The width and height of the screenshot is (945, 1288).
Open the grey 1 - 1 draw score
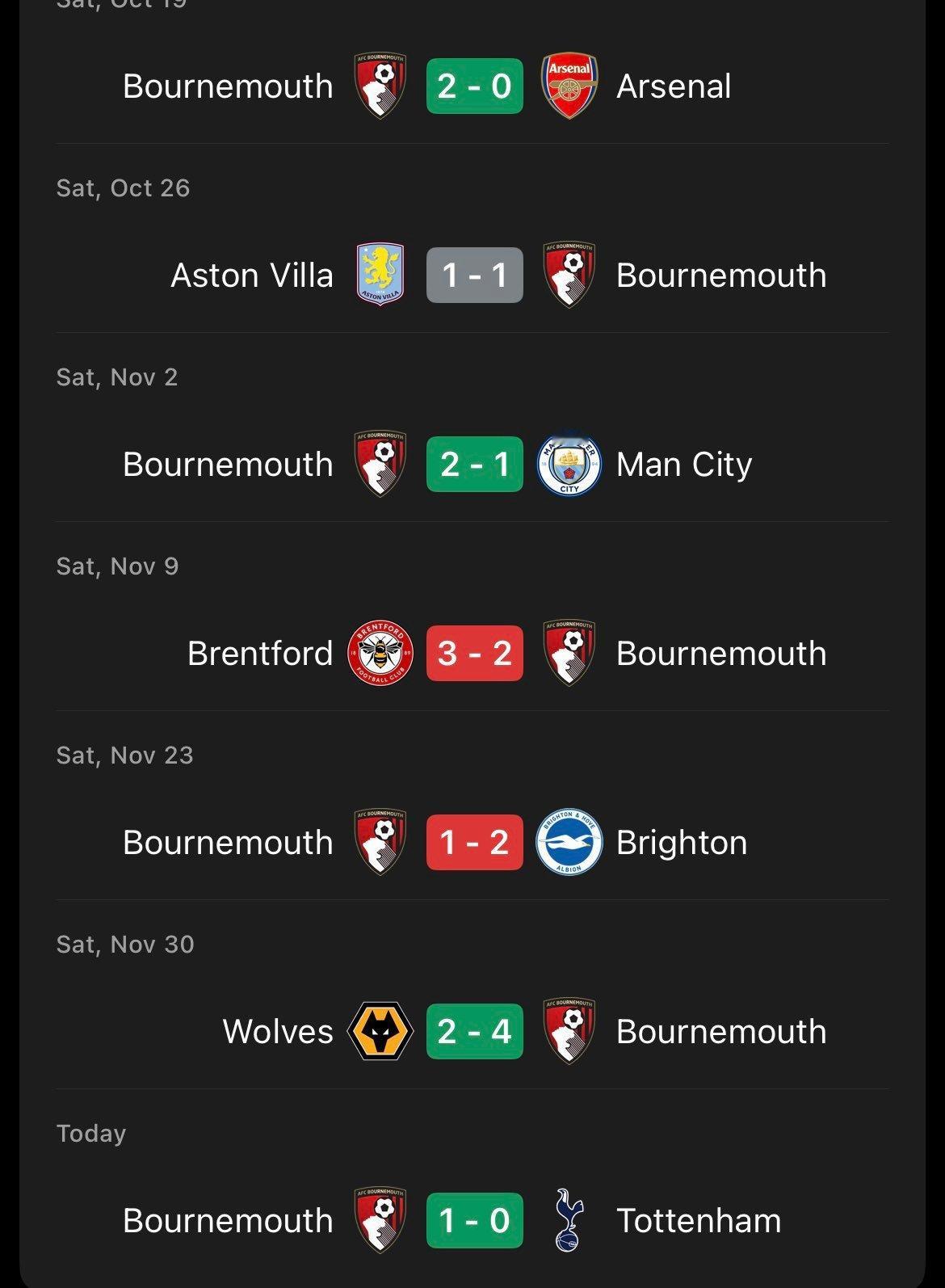pyautogui.click(x=475, y=276)
